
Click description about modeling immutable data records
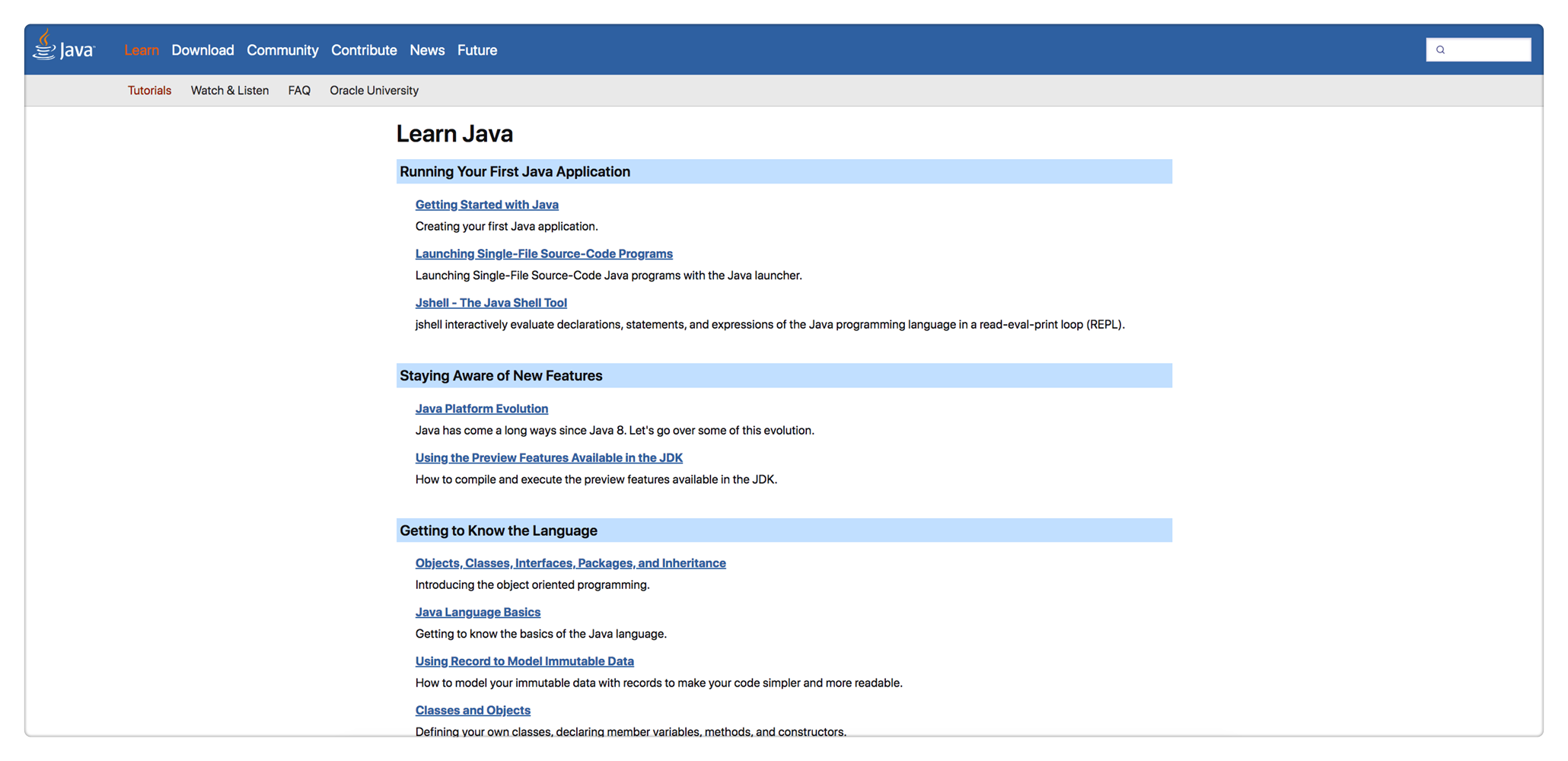659,683
